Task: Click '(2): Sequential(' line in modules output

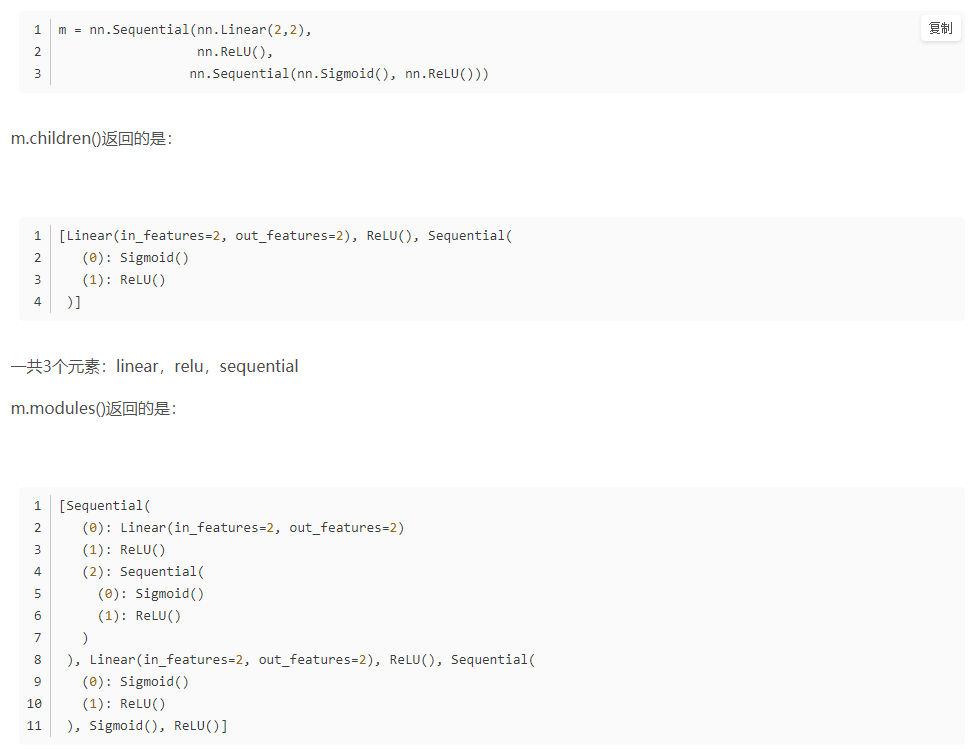Action: [x=143, y=571]
